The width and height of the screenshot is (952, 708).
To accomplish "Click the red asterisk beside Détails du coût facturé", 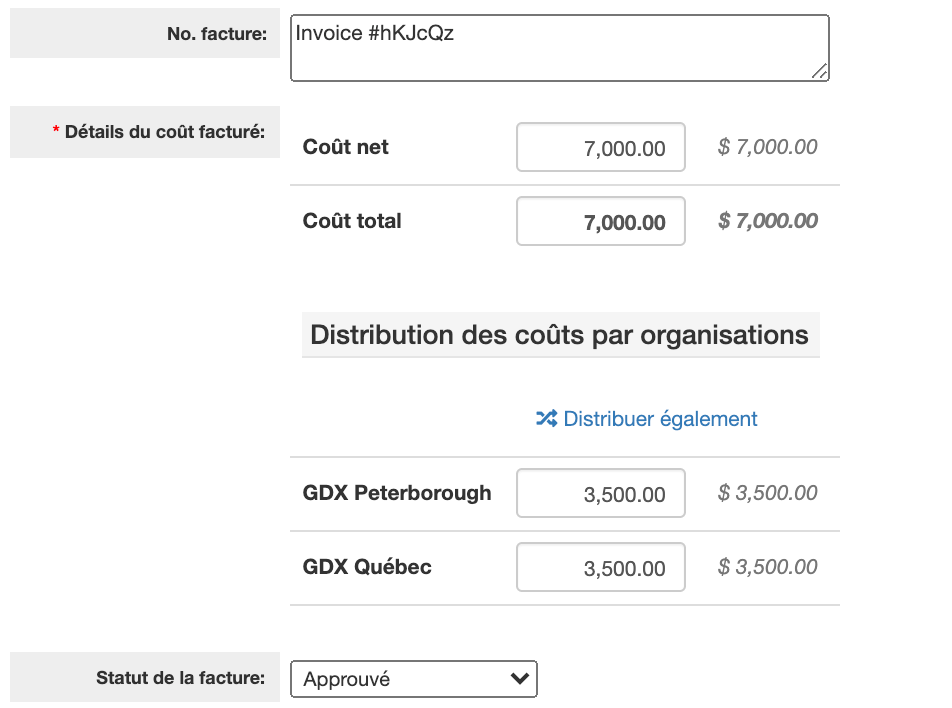I will 57,128.
